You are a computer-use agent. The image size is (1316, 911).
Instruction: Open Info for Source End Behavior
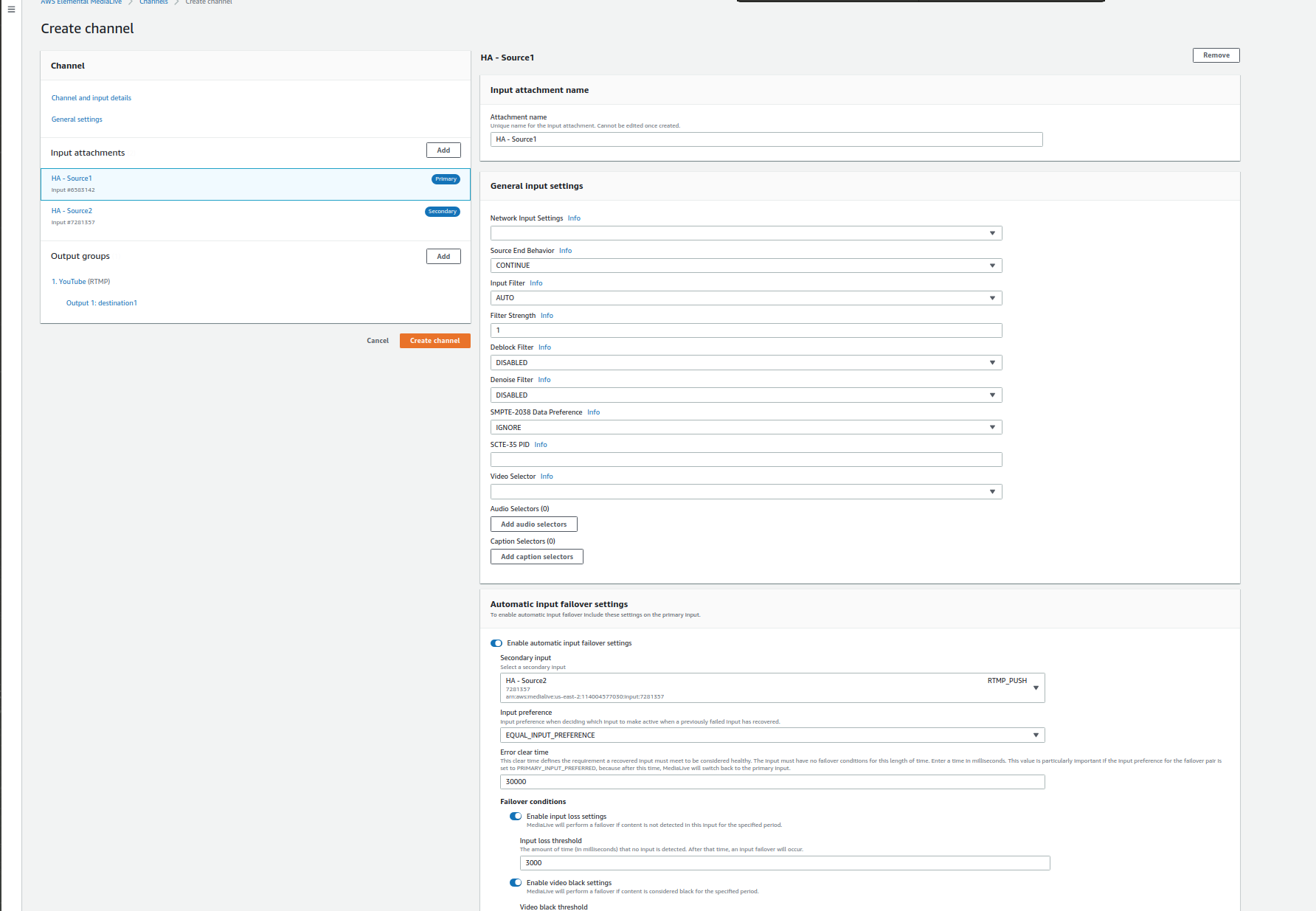coord(566,251)
